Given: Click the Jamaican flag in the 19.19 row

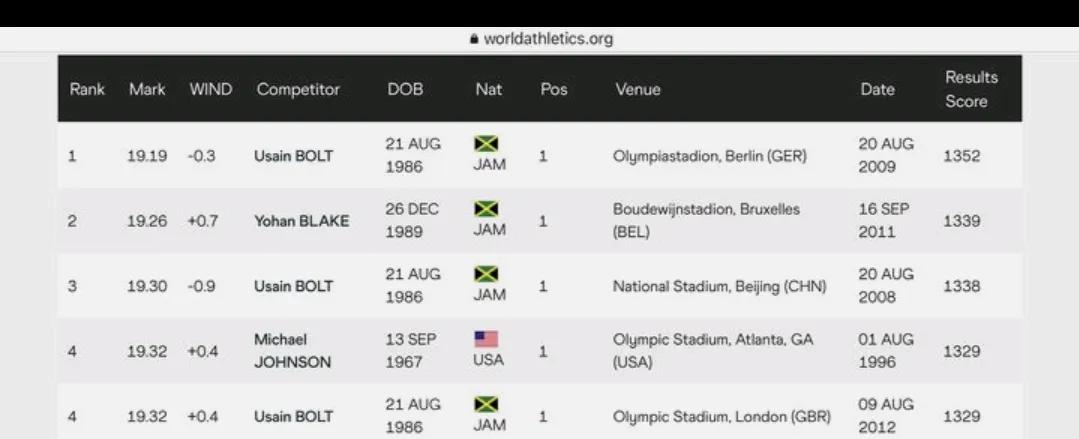Looking at the screenshot, I should pos(487,144).
